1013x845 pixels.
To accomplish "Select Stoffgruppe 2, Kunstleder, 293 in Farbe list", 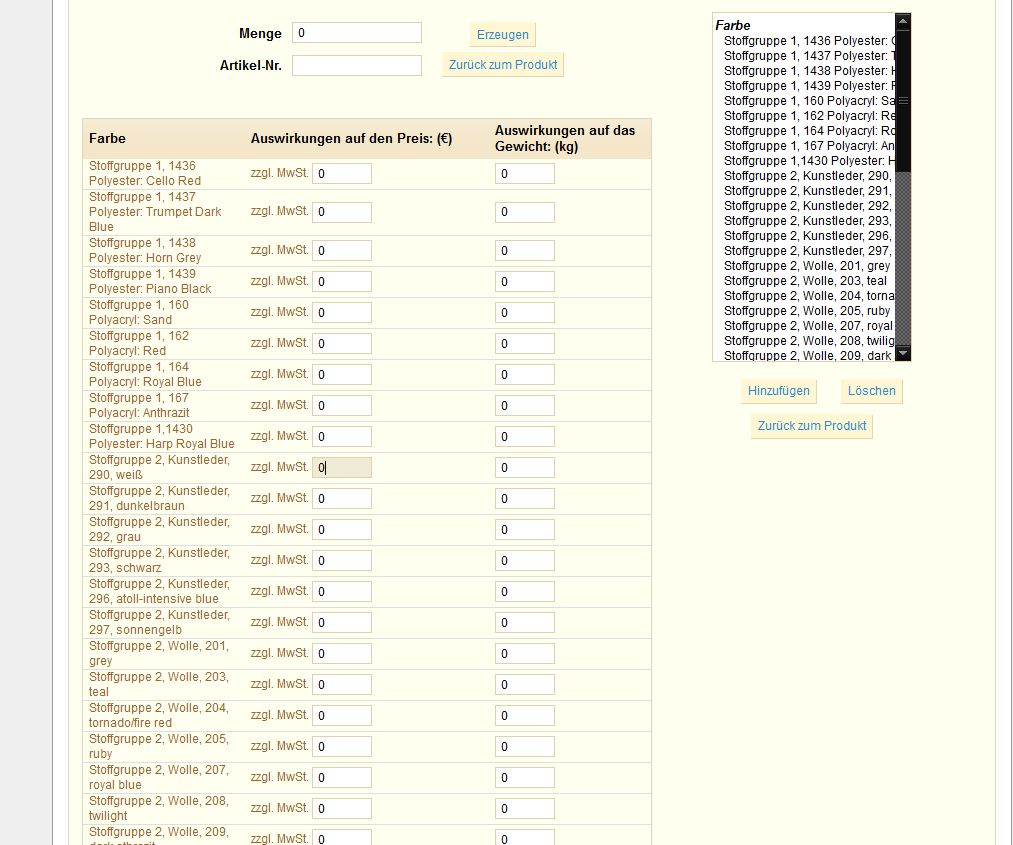I will (x=809, y=220).
